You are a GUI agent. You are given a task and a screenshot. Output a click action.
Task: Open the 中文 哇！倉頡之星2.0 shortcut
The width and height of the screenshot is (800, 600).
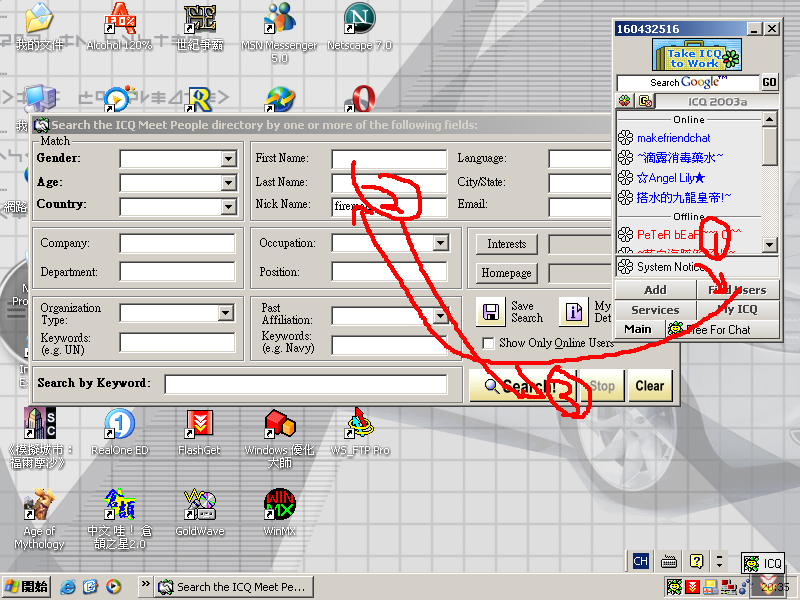[x=119, y=519]
